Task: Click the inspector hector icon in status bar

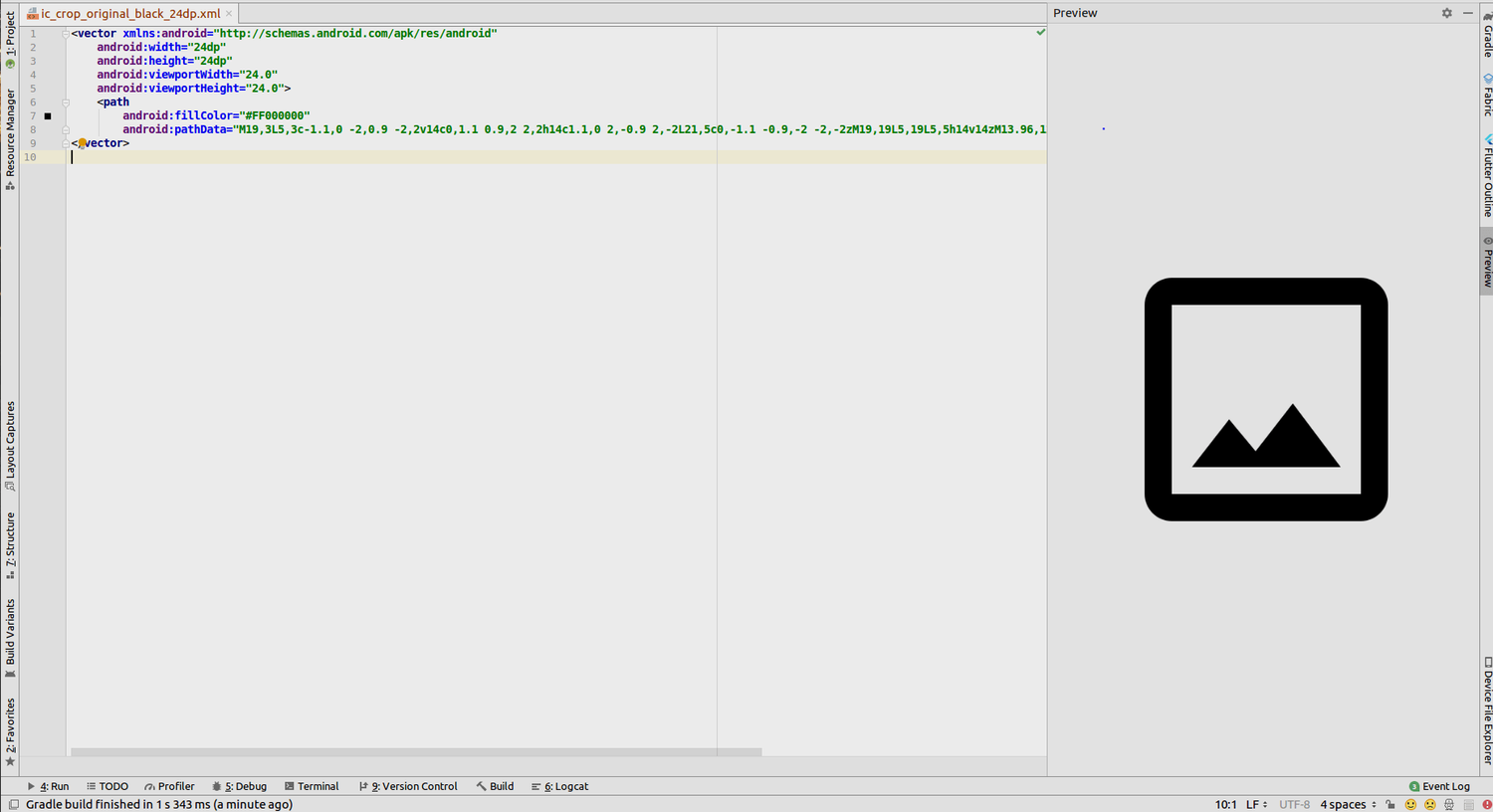Action: 1450,804
